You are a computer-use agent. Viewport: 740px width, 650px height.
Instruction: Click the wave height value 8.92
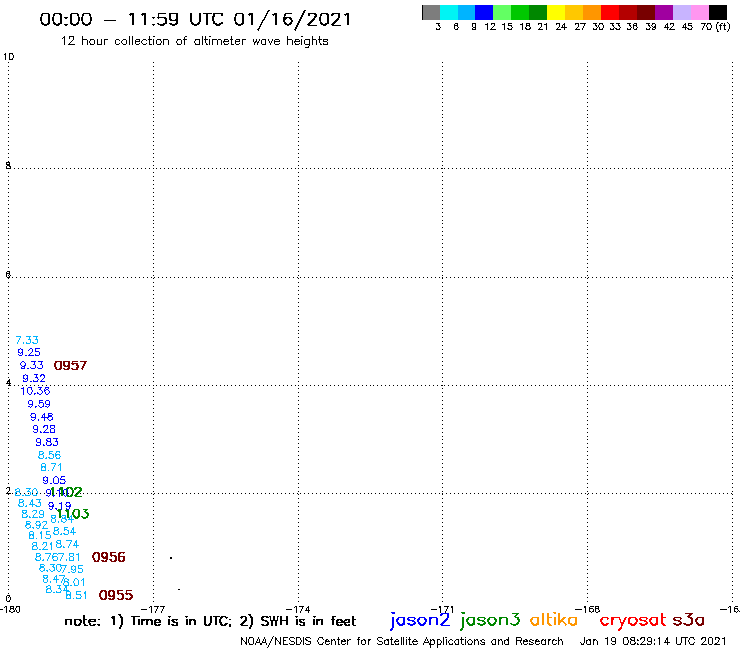pyautogui.click(x=36, y=525)
